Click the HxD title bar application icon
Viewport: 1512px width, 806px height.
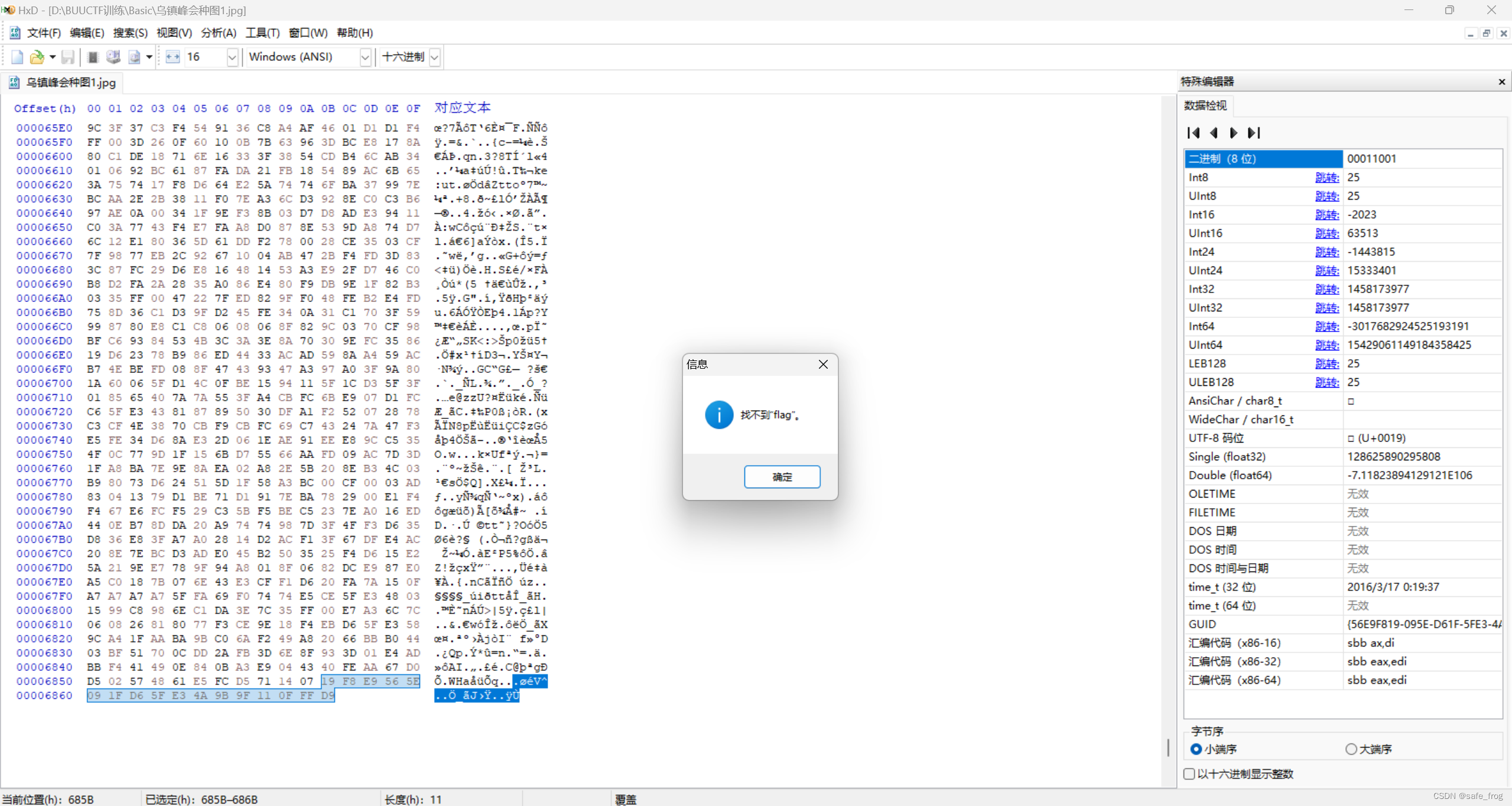(x=8, y=10)
